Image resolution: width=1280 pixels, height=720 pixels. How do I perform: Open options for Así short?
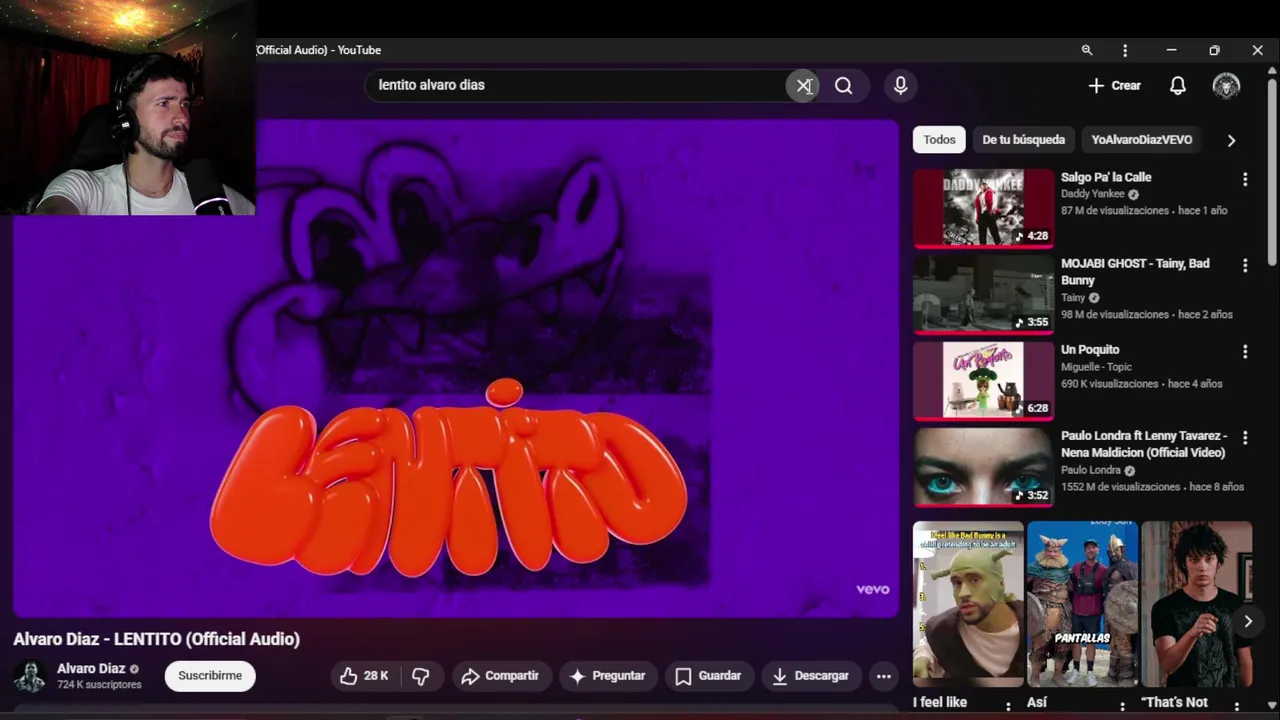1122,706
